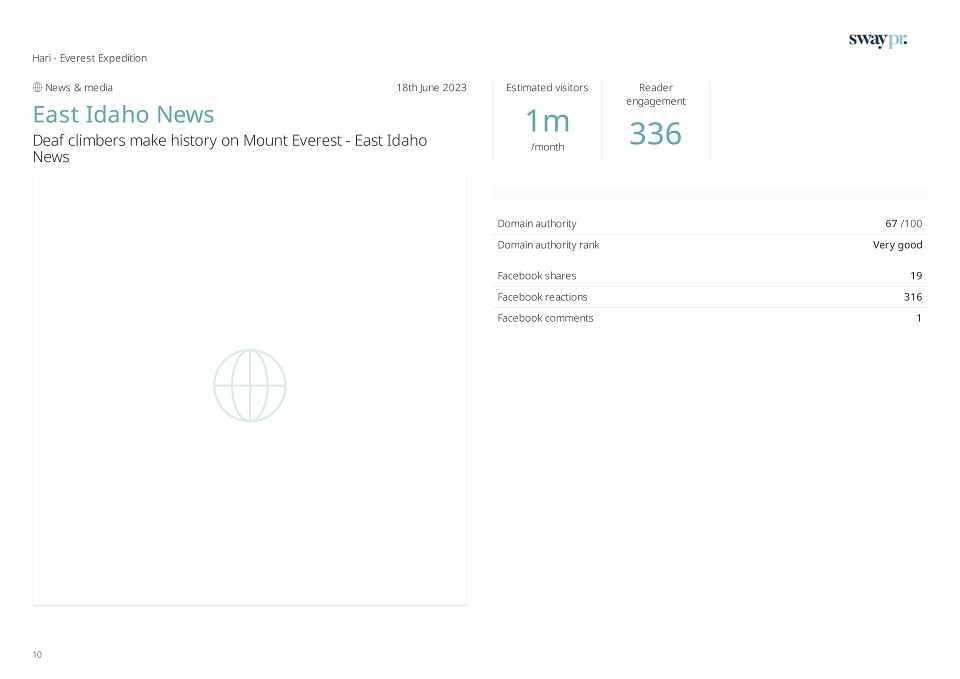960x679 pixels.
Task: Click the swaypr logo
Action: 877,40
